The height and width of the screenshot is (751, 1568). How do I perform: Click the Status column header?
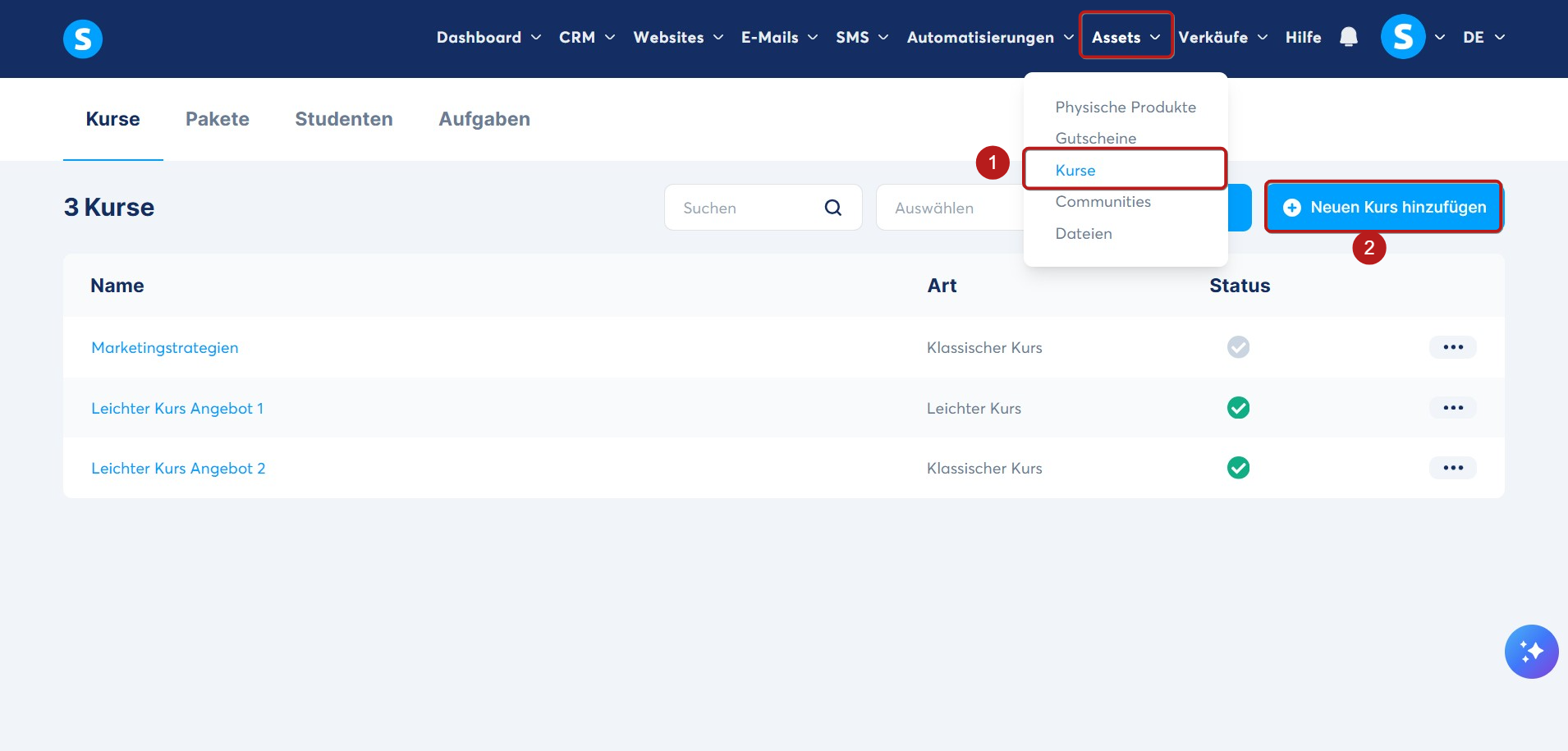(1240, 286)
